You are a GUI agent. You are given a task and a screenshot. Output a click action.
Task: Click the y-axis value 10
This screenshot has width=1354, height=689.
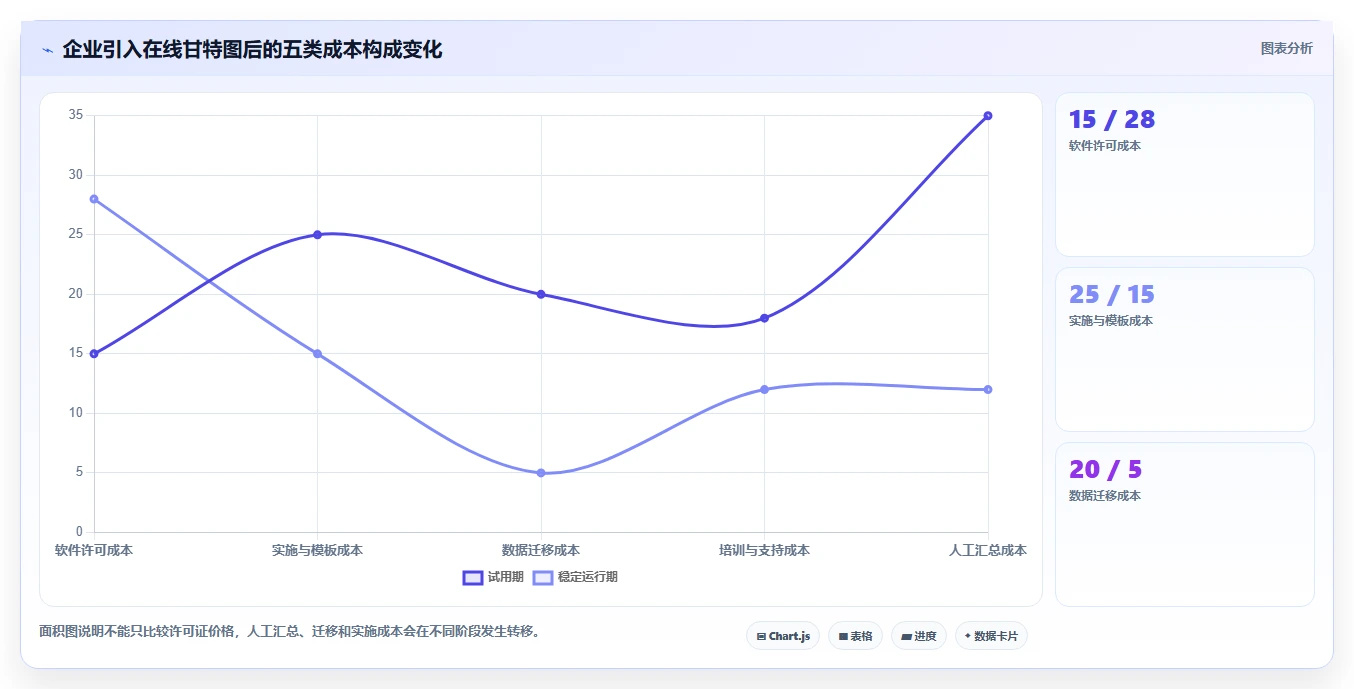76,413
